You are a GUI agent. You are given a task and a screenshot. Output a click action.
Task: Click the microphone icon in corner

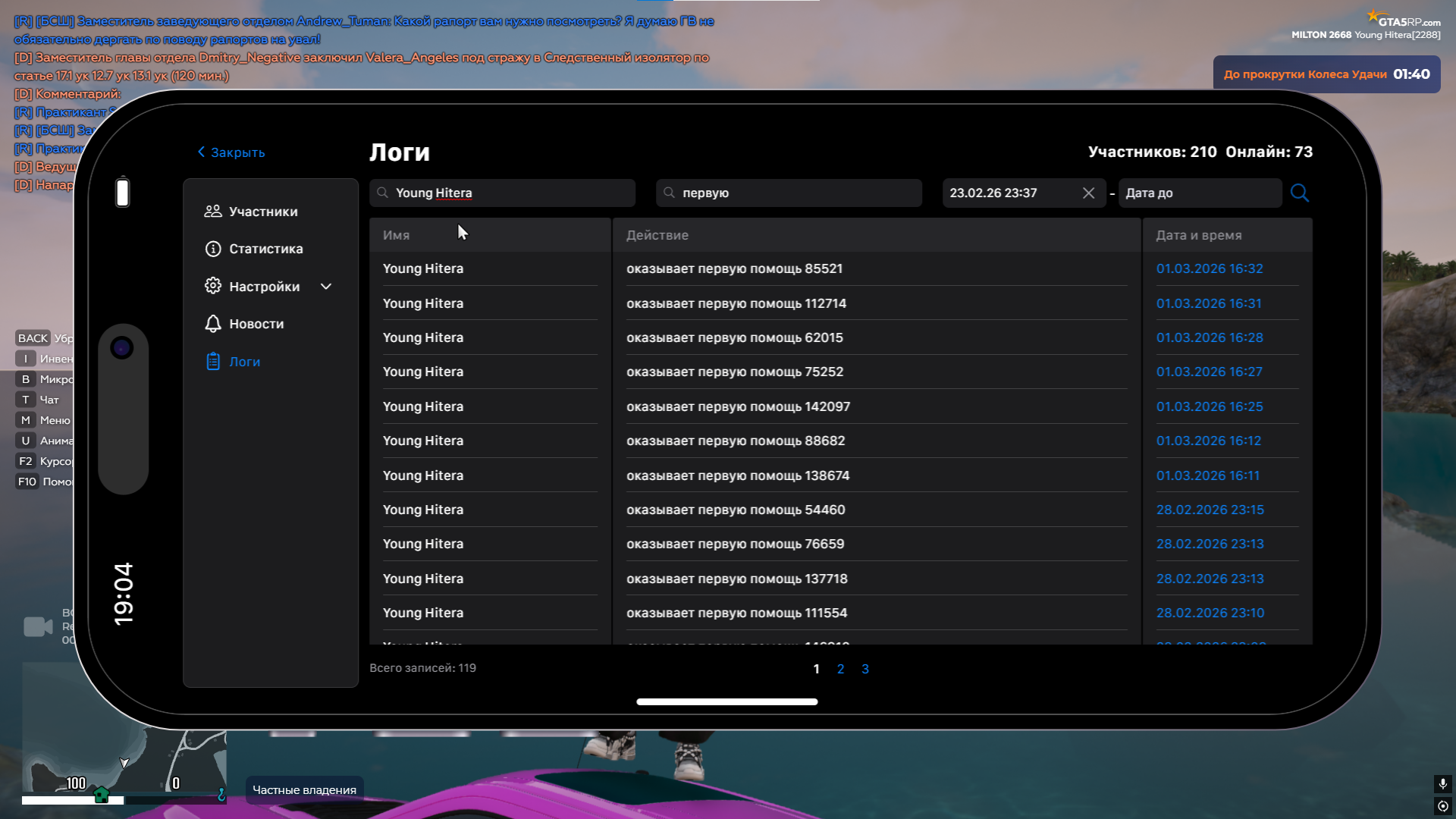tap(1442, 783)
